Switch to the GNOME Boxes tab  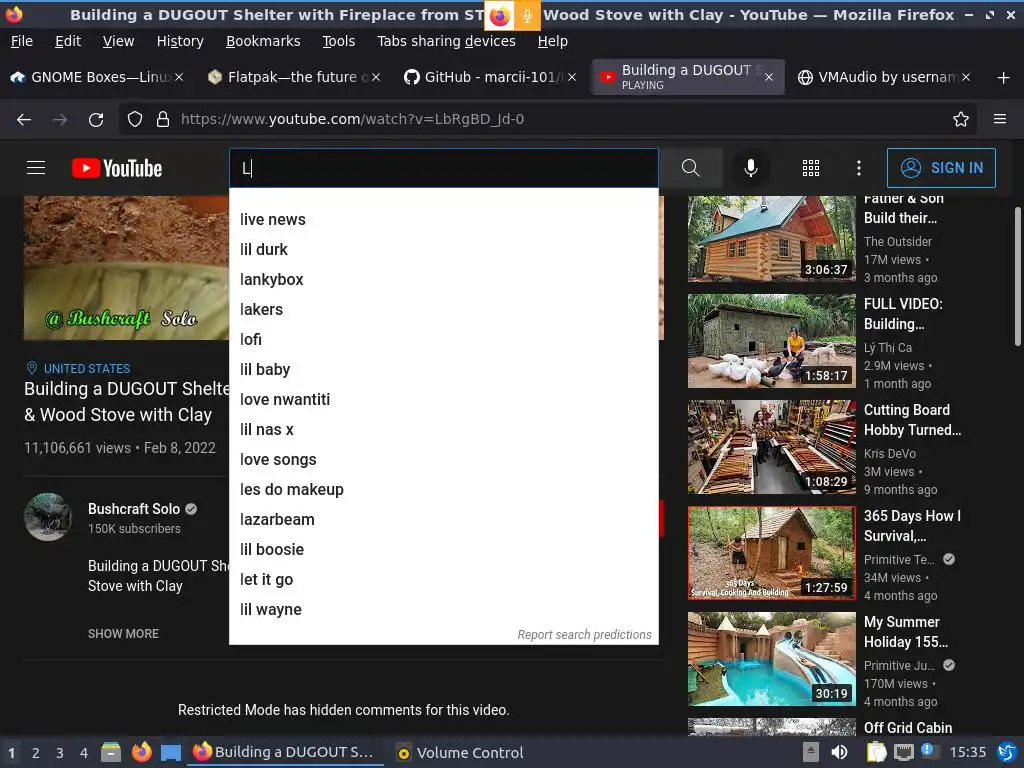(97, 77)
